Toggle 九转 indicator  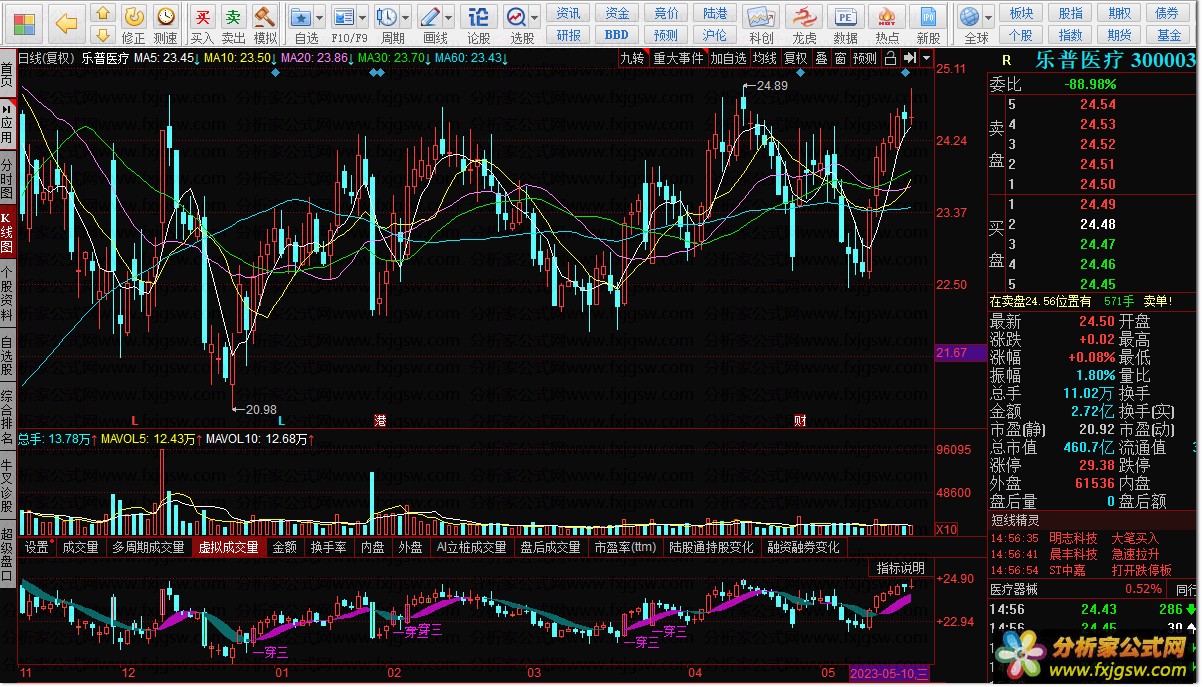[x=632, y=58]
